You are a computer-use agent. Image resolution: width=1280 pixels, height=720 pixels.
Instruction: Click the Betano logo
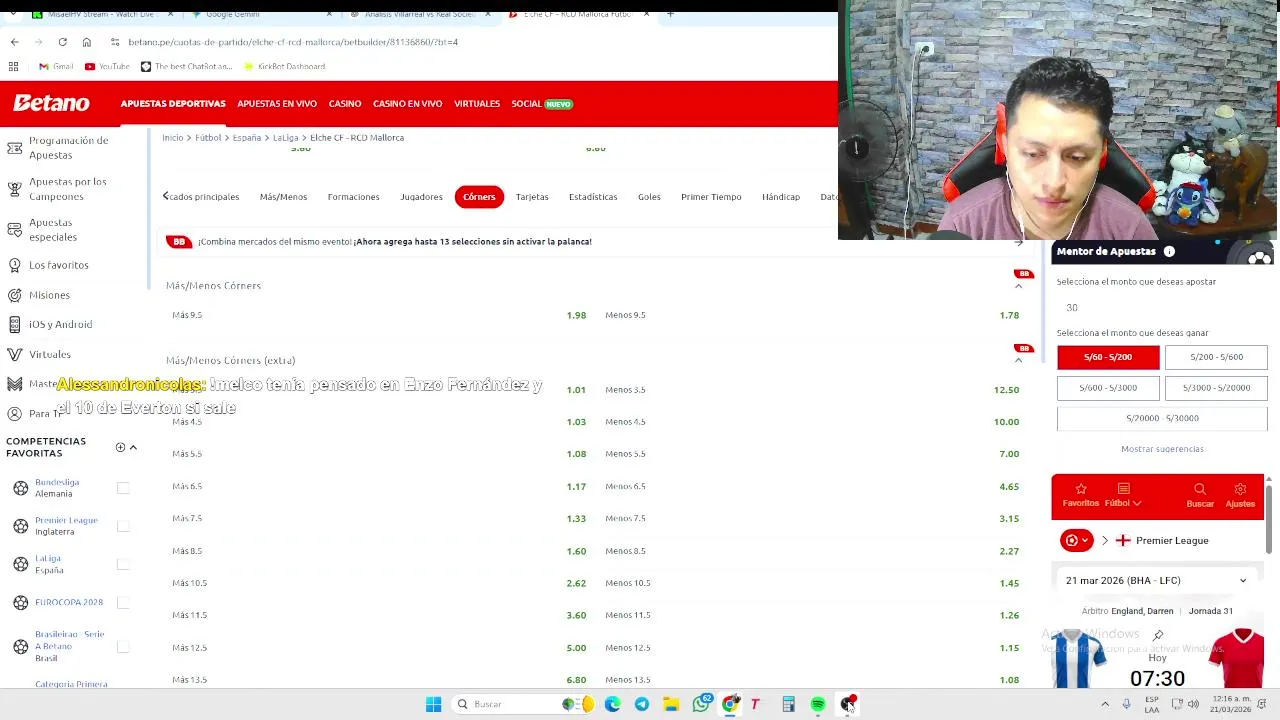tap(51, 103)
